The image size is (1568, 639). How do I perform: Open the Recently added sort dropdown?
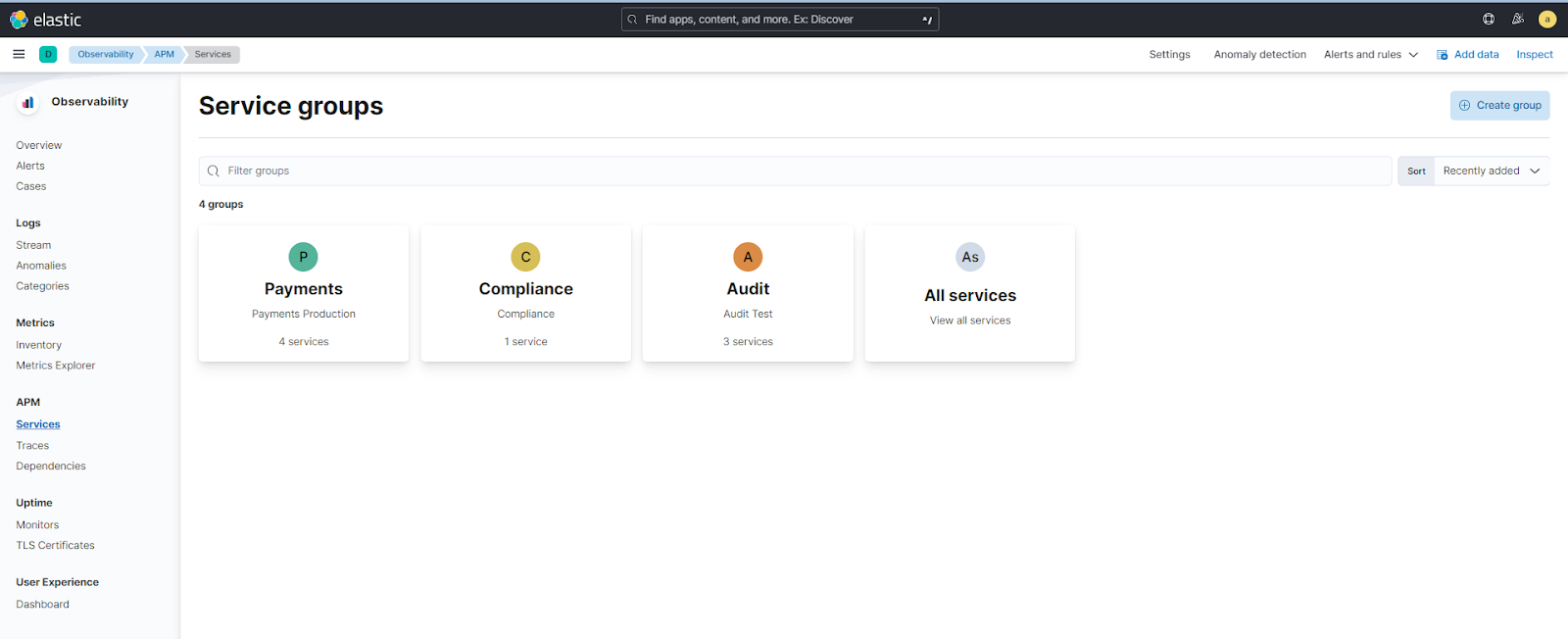(1491, 171)
